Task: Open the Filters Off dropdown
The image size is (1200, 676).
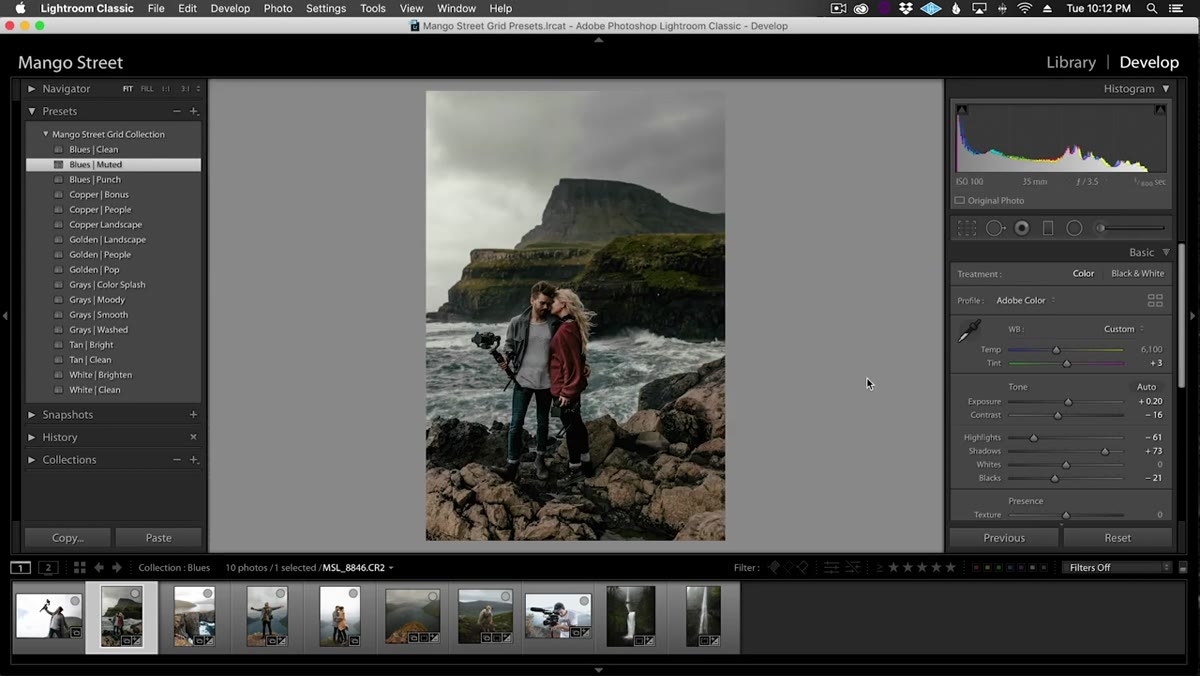Action: [x=1116, y=567]
